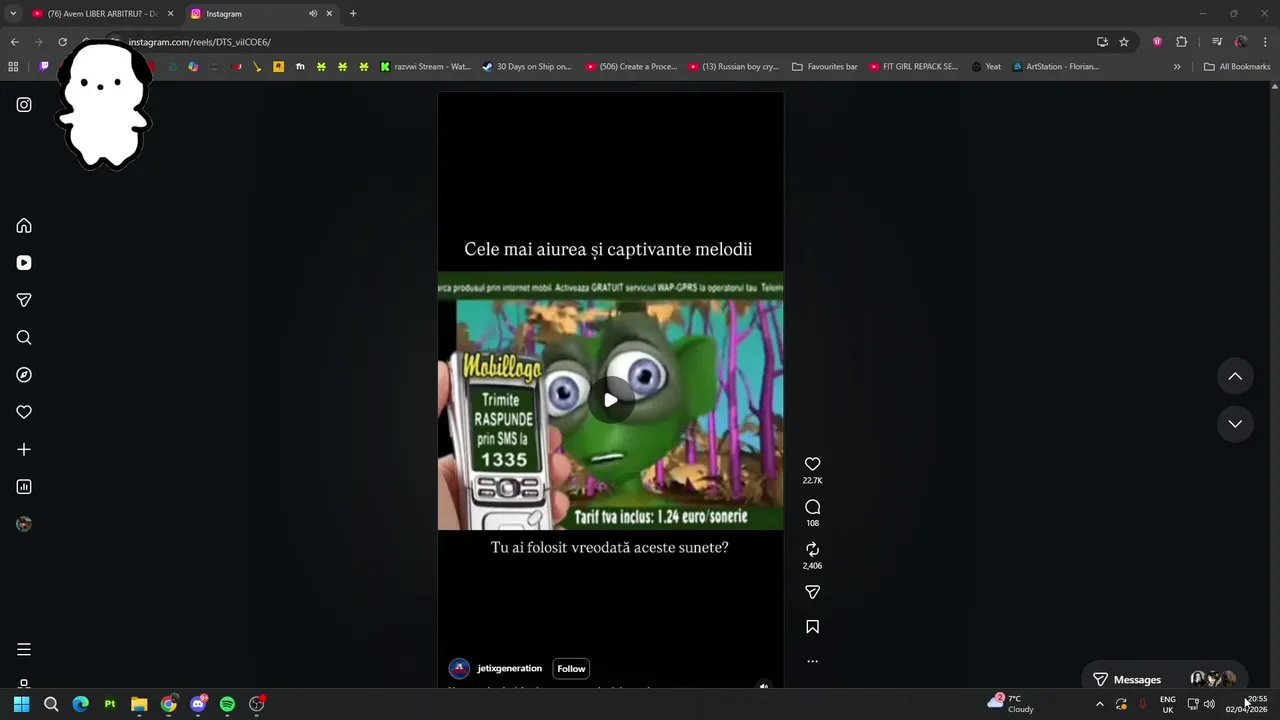The image size is (1280, 720).
Task: Open 30 Days on Ship bookmark
Action: (527, 67)
